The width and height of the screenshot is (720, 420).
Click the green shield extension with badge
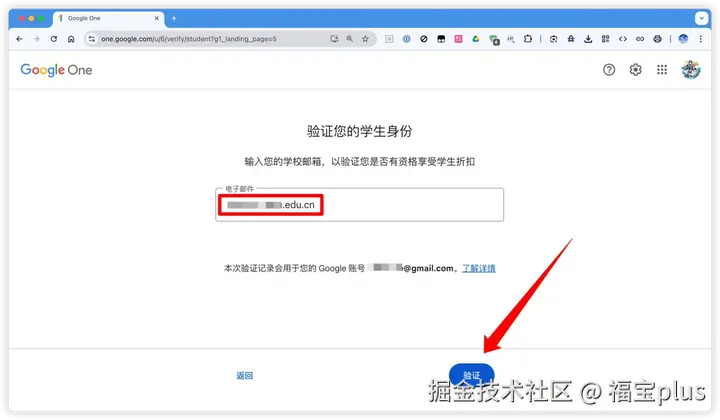pyautogui.click(x=494, y=40)
